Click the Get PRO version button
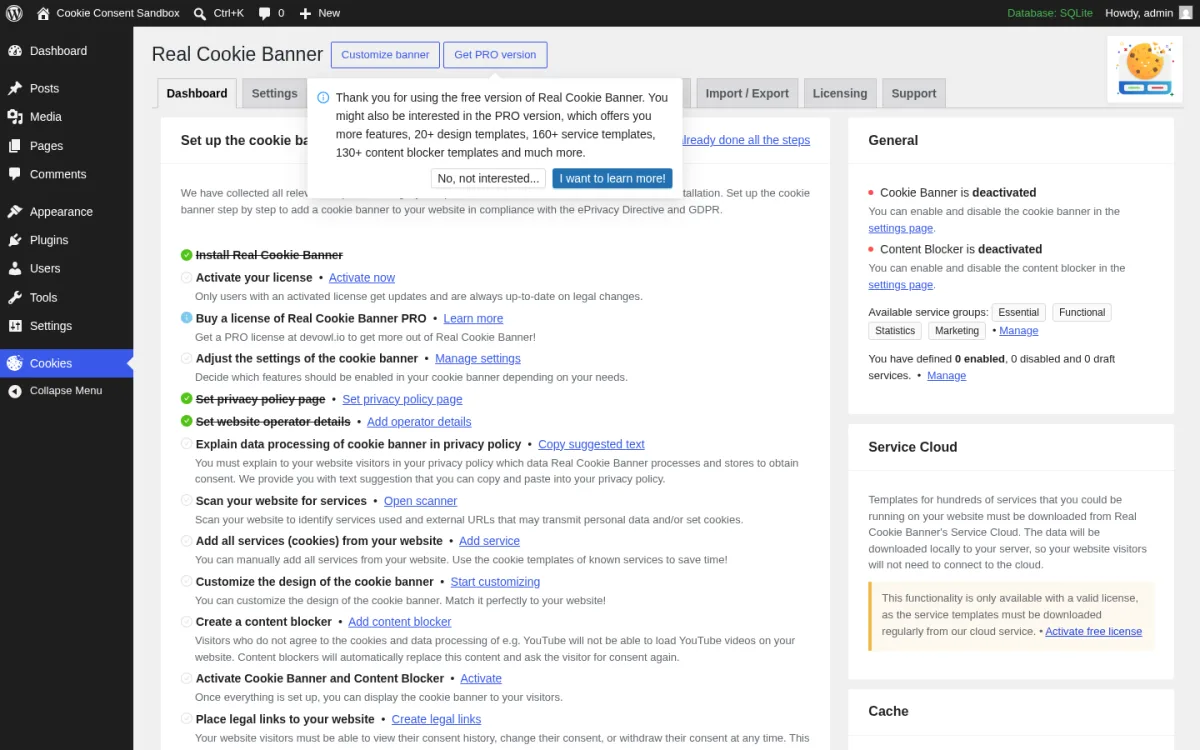1200x750 pixels. [495, 55]
